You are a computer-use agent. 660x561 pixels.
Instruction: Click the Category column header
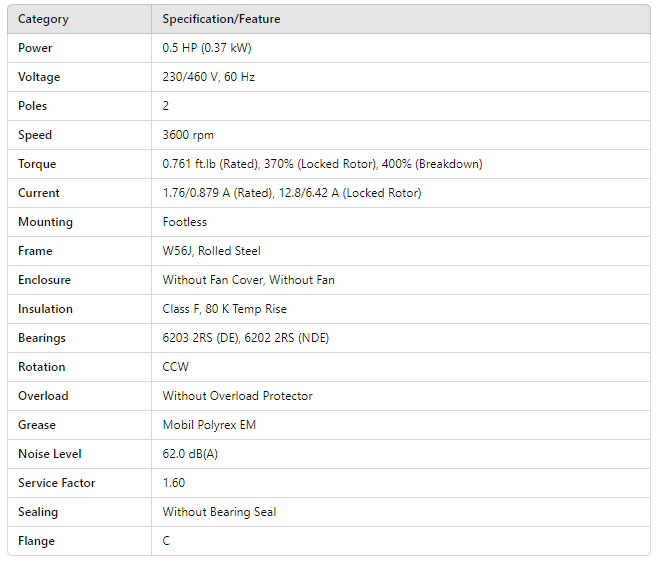point(44,19)
